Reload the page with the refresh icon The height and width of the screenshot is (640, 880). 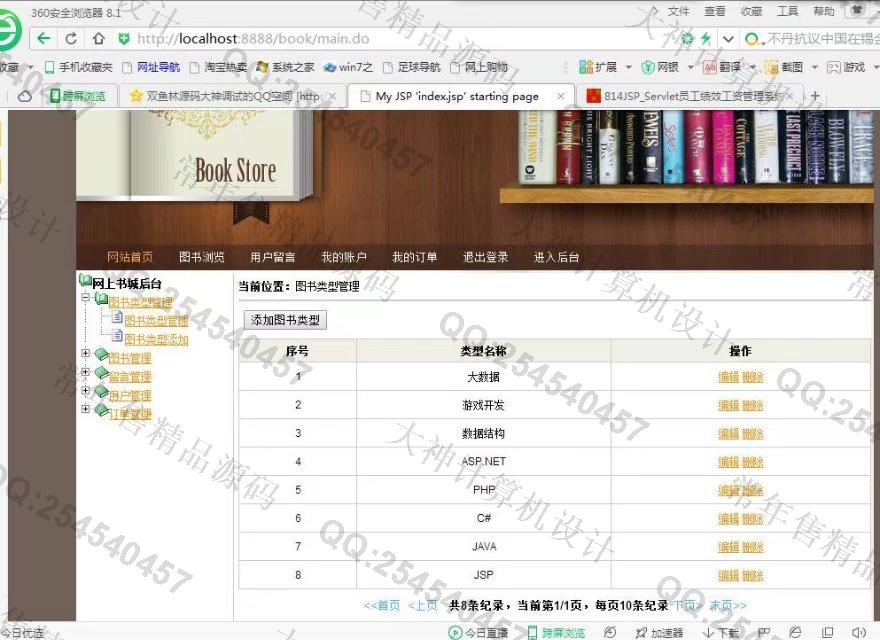tap(71, 39)
